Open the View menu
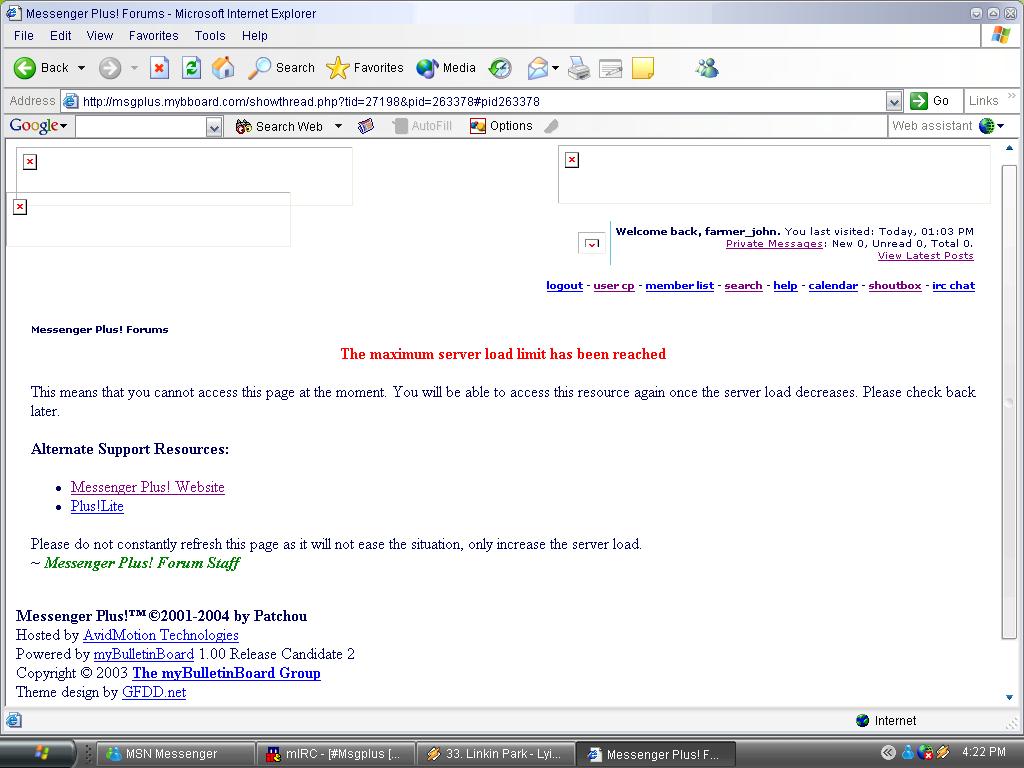1024x768 pixels. coord(100,36)
